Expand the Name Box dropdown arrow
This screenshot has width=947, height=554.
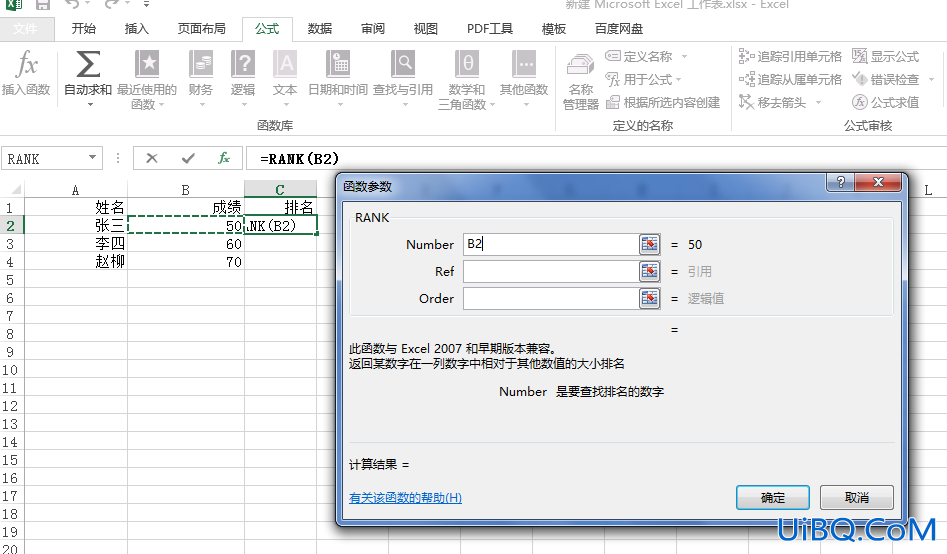click(x=92, y=158)
